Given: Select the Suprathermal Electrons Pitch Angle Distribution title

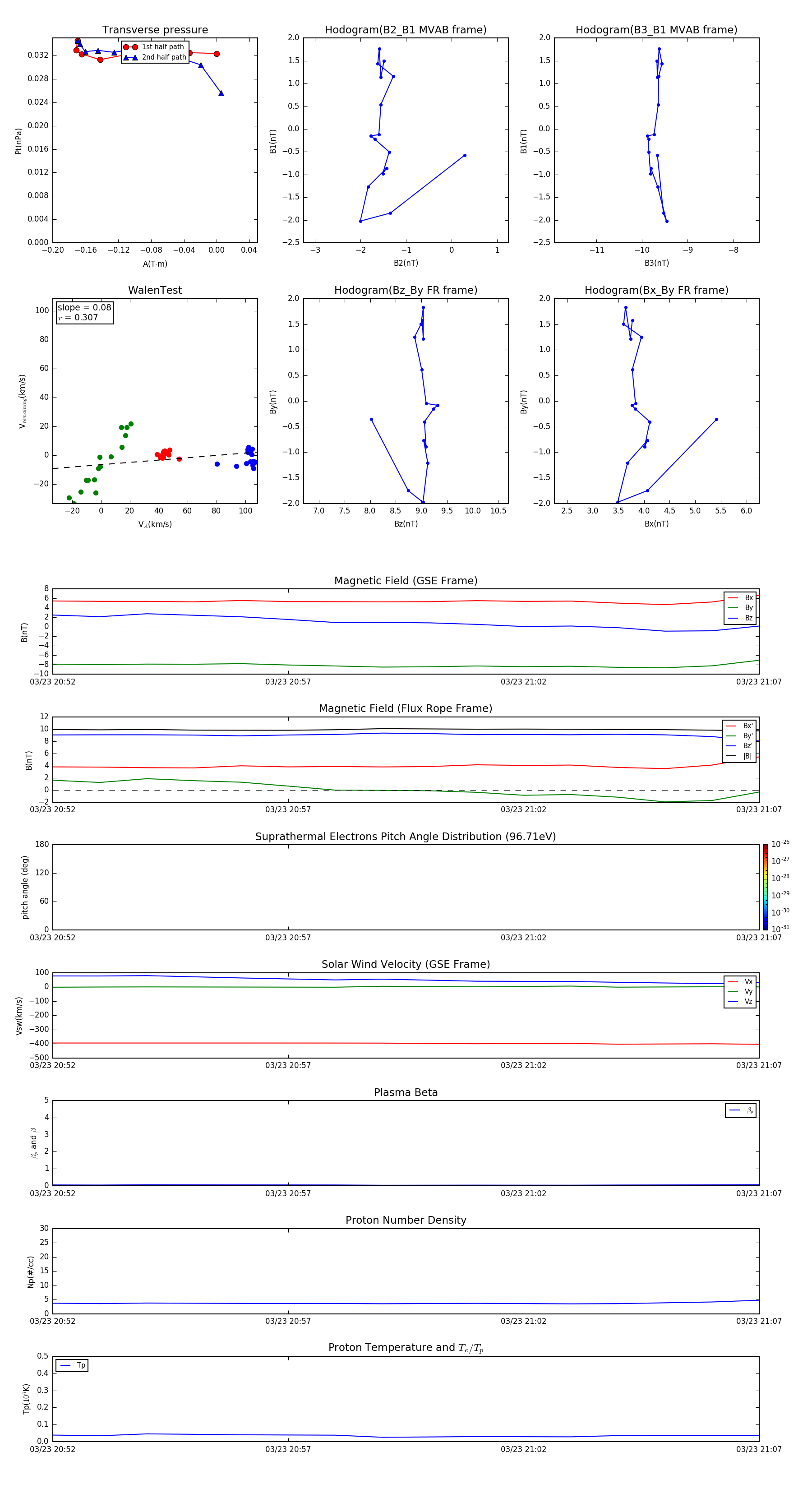Looking at the screenshot, I should 406,837.
